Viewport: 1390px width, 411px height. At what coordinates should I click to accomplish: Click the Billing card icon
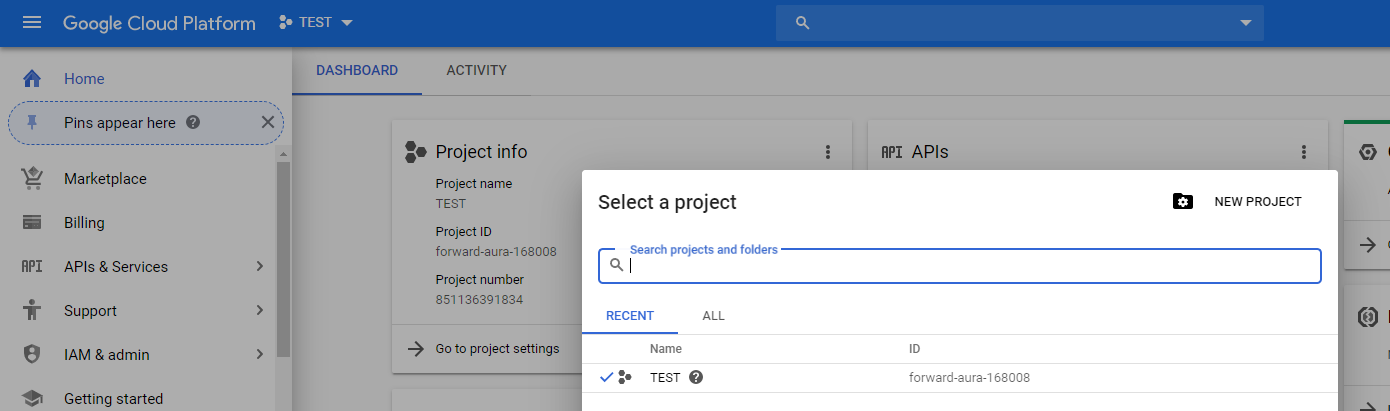(x=32, y=223)
